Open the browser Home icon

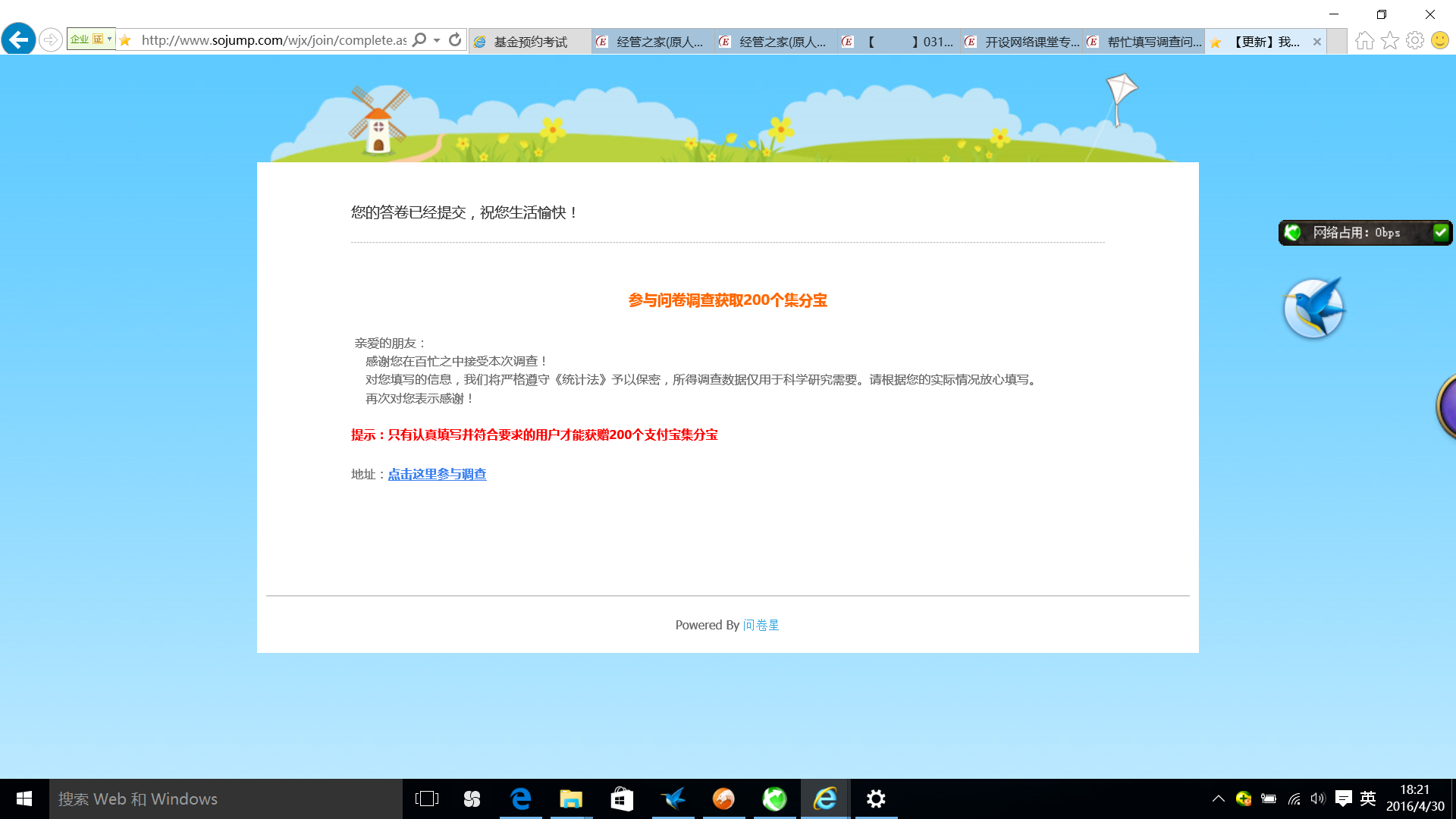click(x=1364, y=40)
